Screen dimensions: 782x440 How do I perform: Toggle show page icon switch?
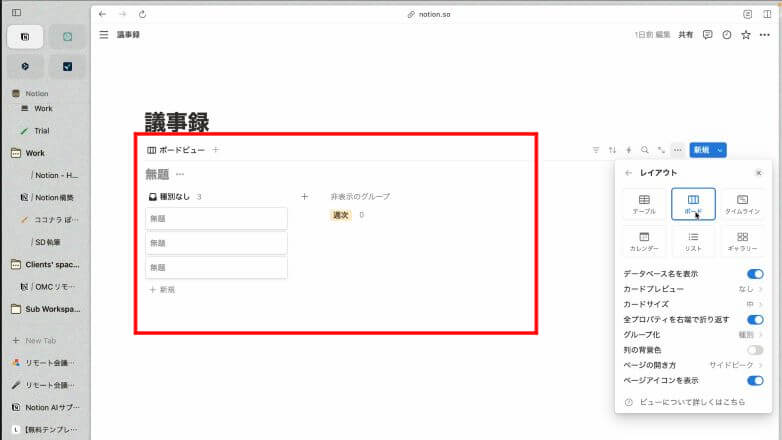[755, 381]
